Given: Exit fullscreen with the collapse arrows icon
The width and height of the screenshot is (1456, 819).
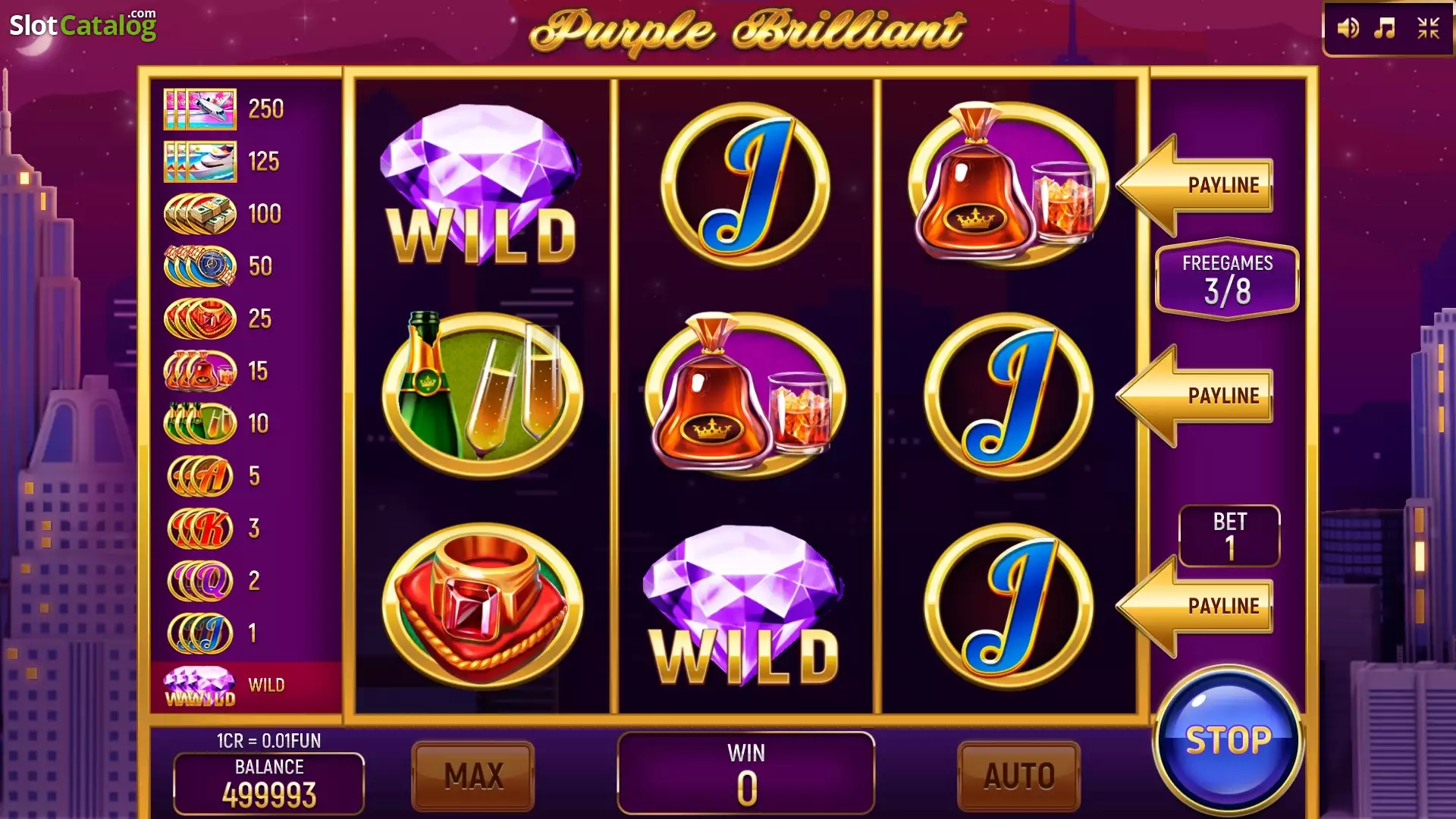Looking at the screenshot, I should (x=1429, y=29).
